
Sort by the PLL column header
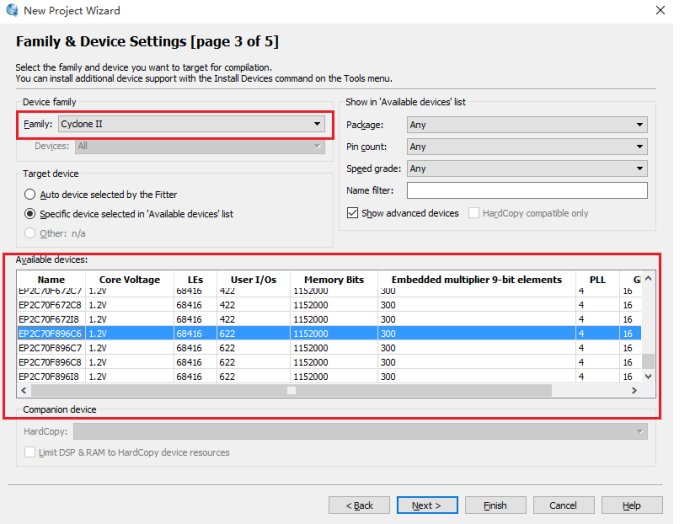(x=598, y=280)
